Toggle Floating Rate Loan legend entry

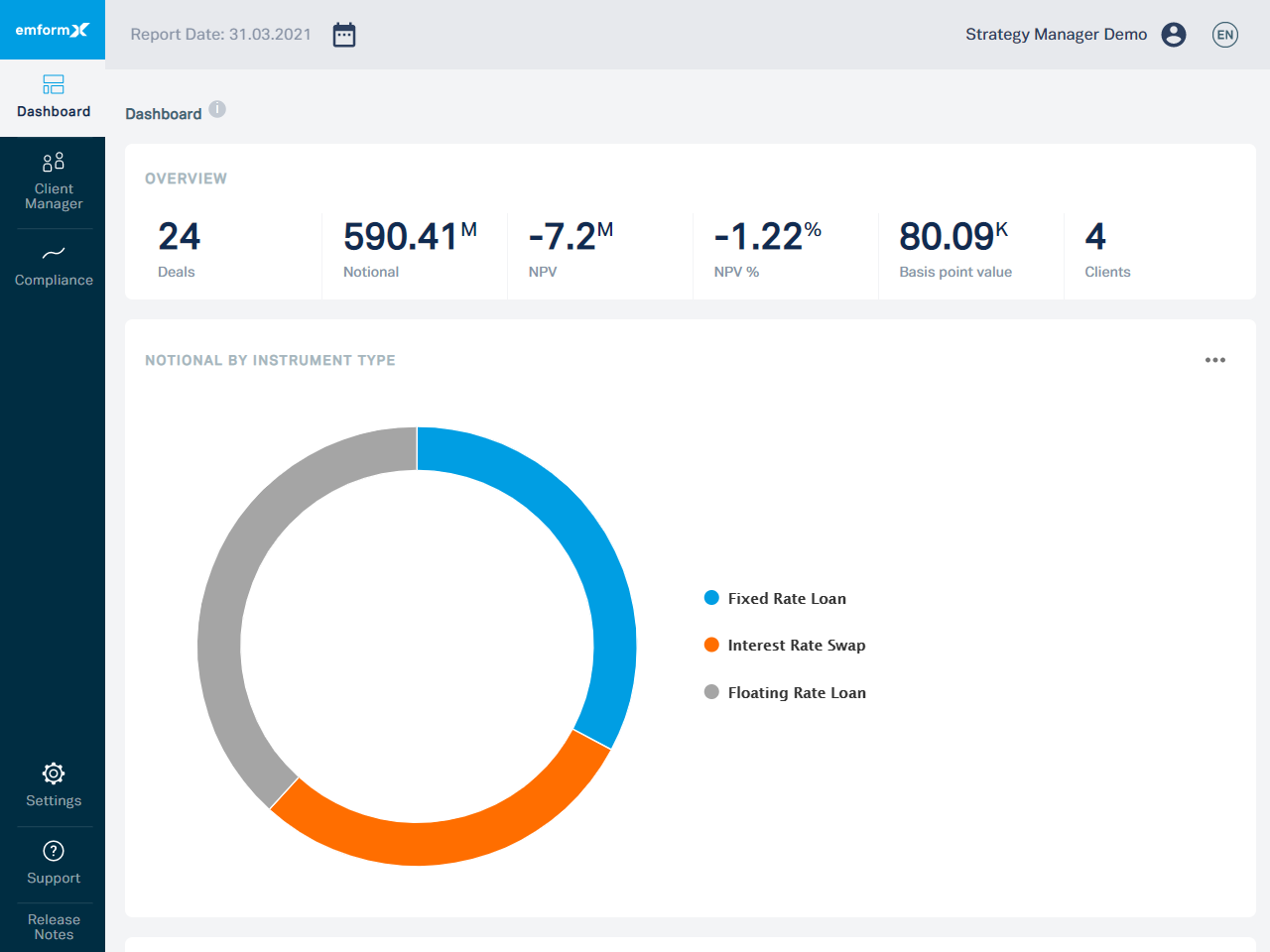785,692
